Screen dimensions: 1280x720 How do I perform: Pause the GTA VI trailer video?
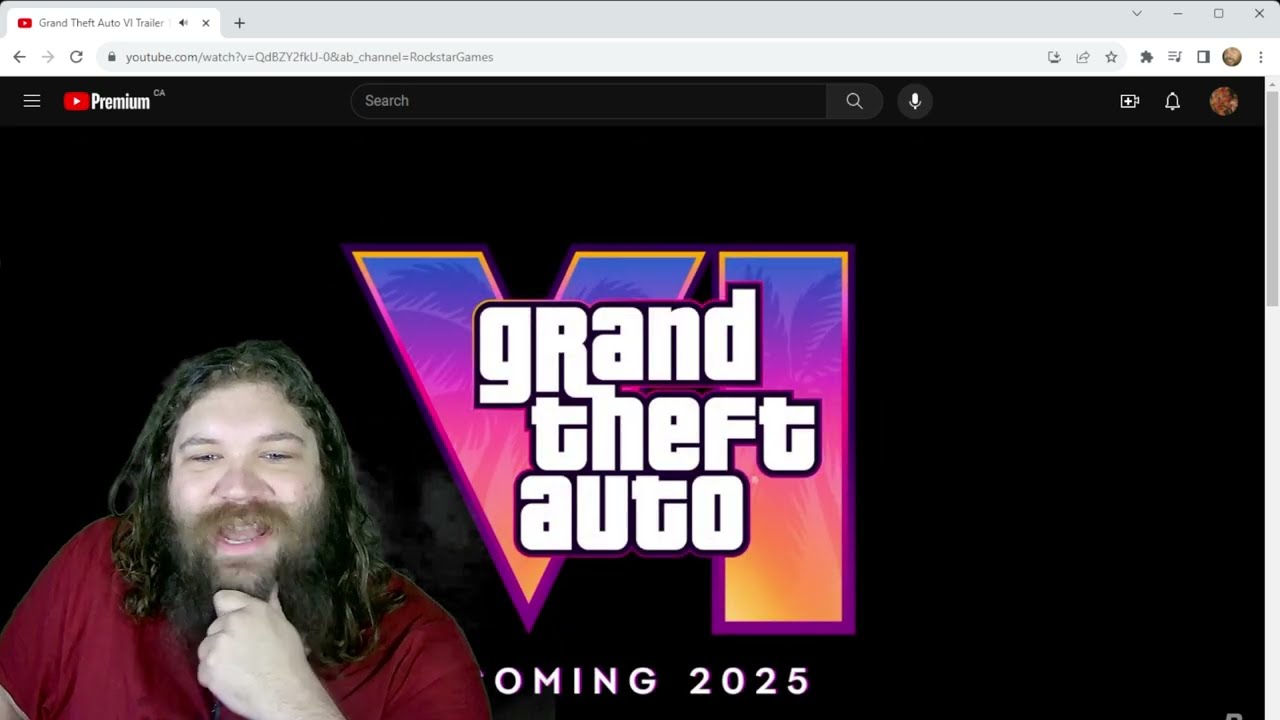point(632,422)
